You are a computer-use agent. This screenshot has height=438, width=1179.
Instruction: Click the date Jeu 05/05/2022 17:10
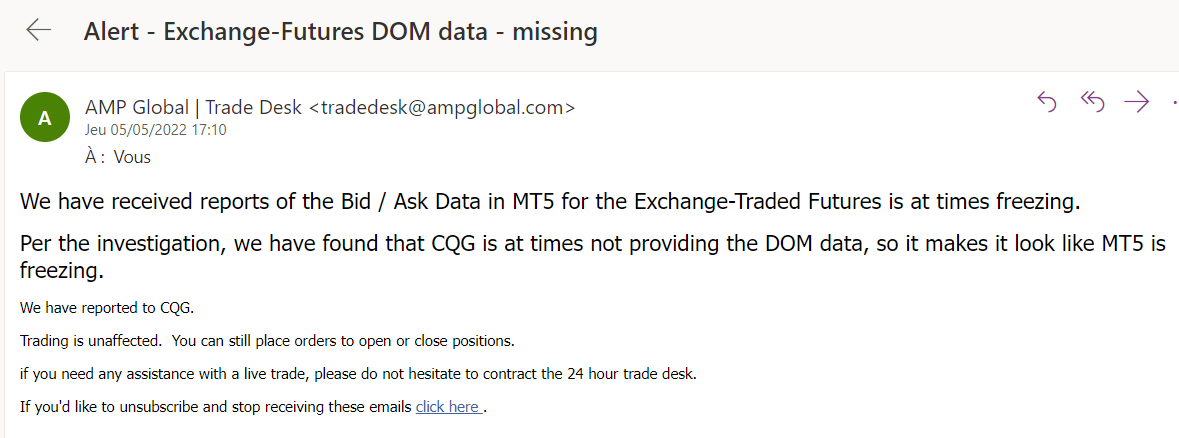click(155, 130)
